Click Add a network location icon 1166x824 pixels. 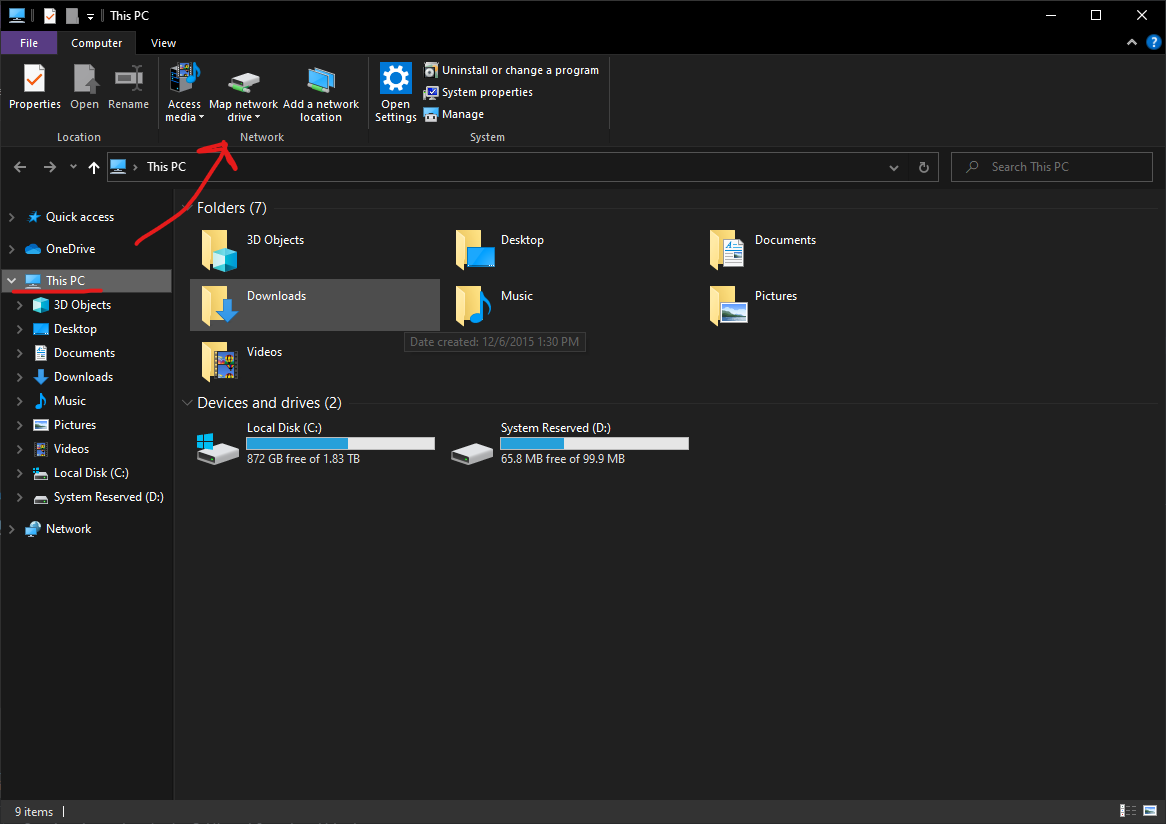[x=321, y=80]
